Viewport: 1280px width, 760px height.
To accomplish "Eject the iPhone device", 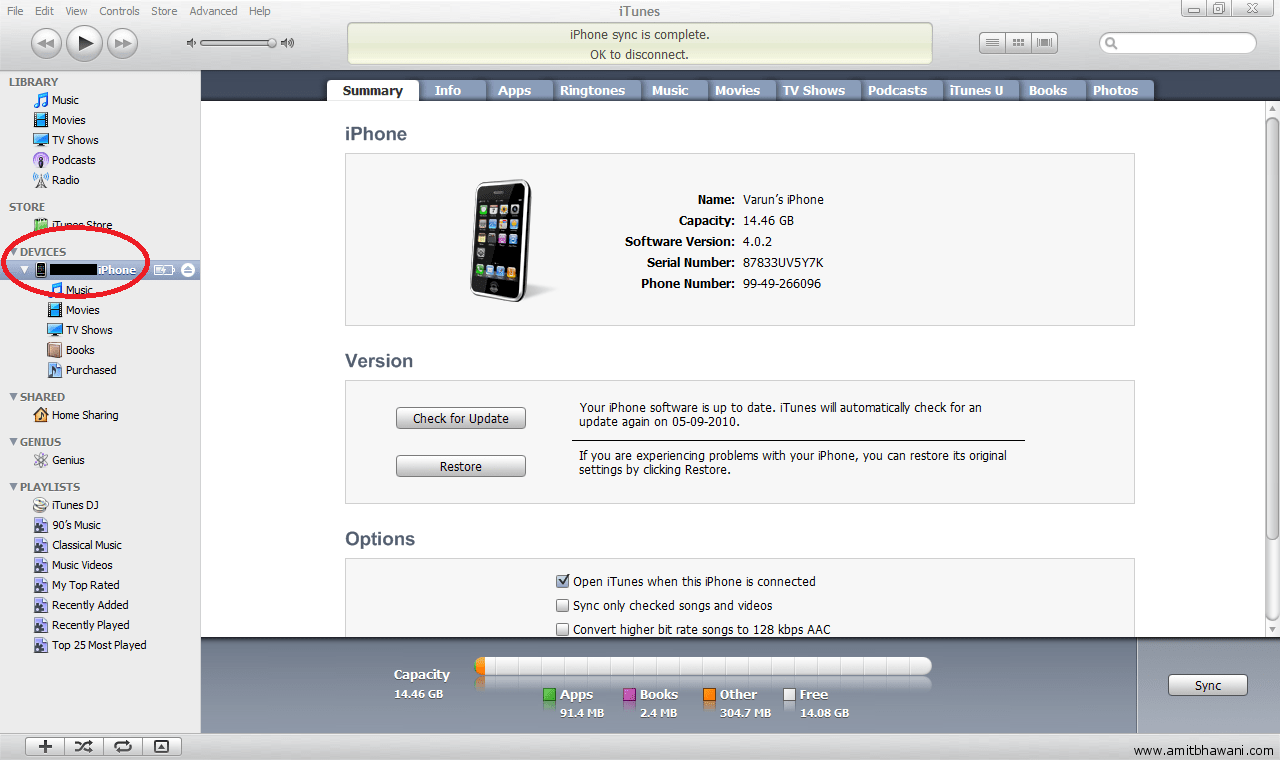I will [x=188, y=270].
